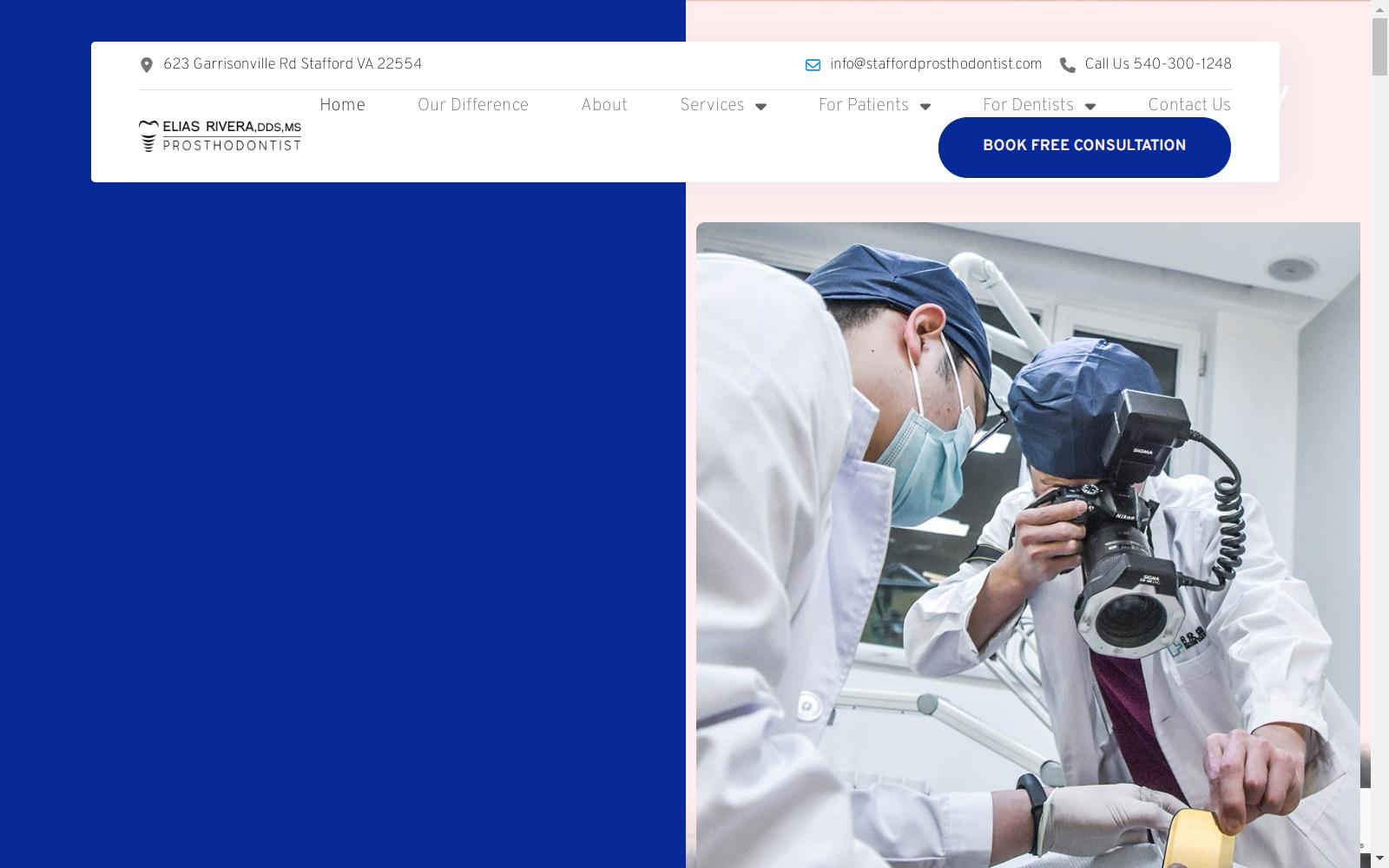1389x868 pixels.
Task: Click the dentist photography hero image
Action: pyautogui.click(x=1028, y=545)
